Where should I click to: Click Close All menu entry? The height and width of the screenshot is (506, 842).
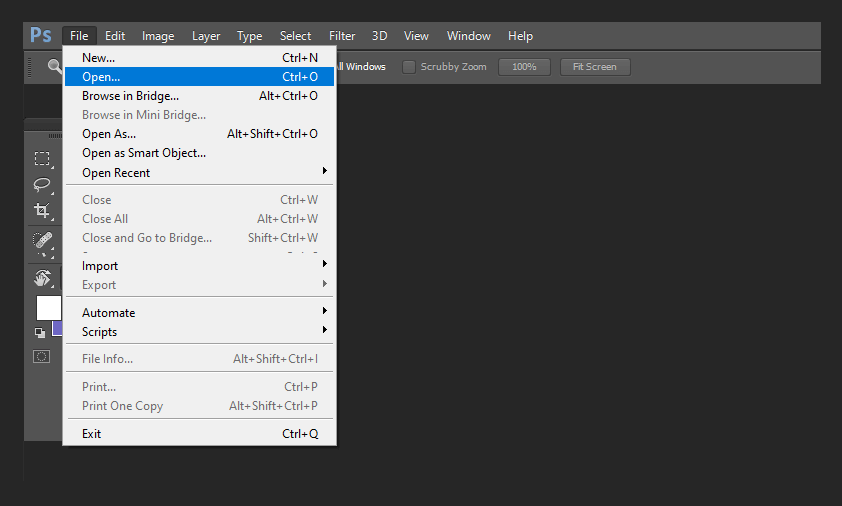click(x=199, y=219)
